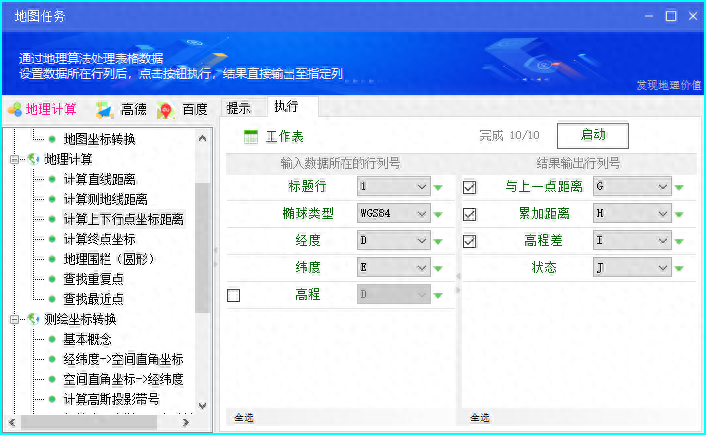This screenshot has width=706, height=435.
Task: Enable the 高程 checkbox
Action: pyautogui.click(x=234, y=295)
